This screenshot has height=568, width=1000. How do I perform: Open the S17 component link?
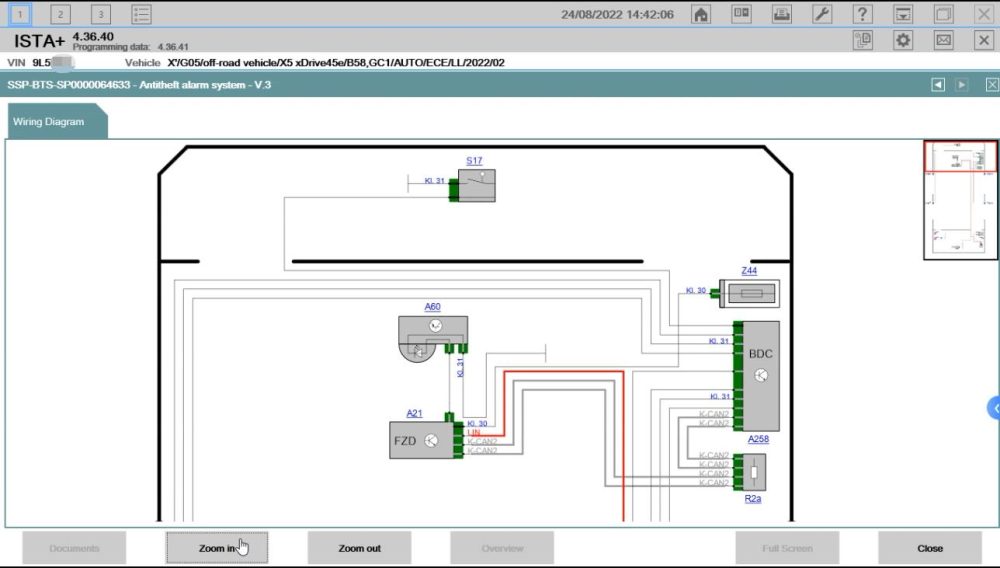(x=474, y=161)
